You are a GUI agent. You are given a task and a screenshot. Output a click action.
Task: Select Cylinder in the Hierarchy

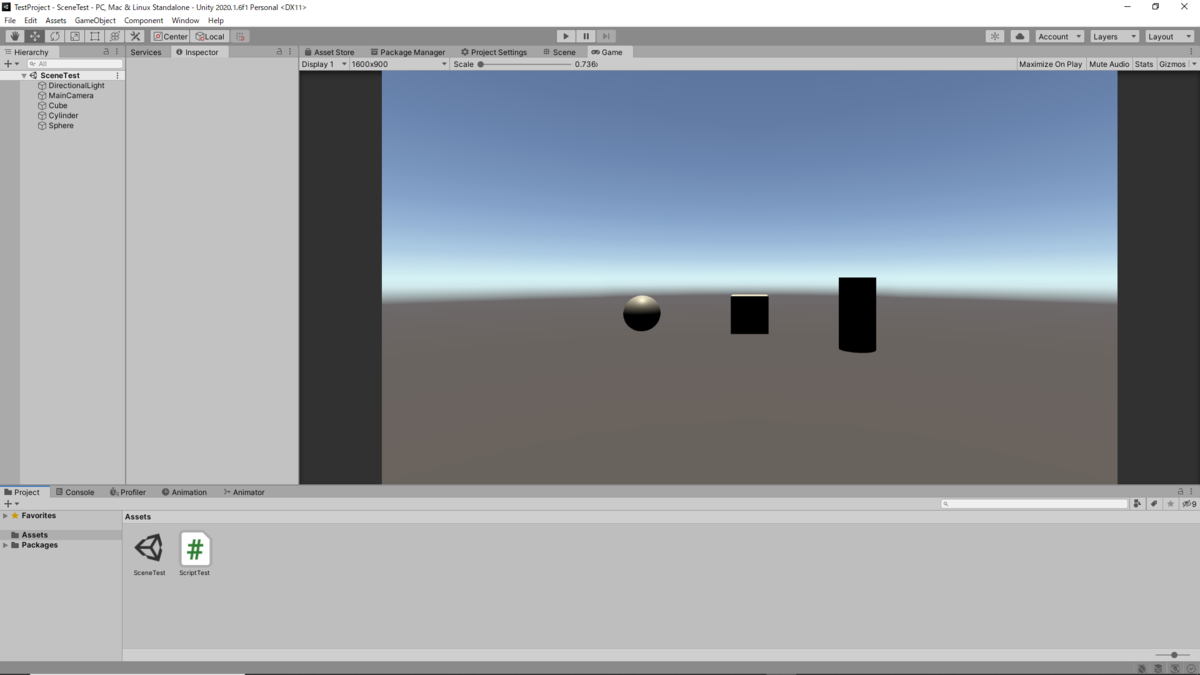click(63, 115)
